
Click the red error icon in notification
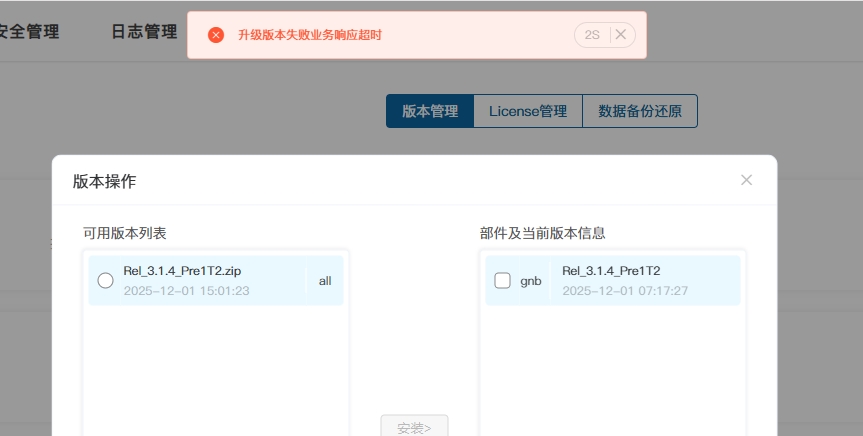[x=216, y=35]
